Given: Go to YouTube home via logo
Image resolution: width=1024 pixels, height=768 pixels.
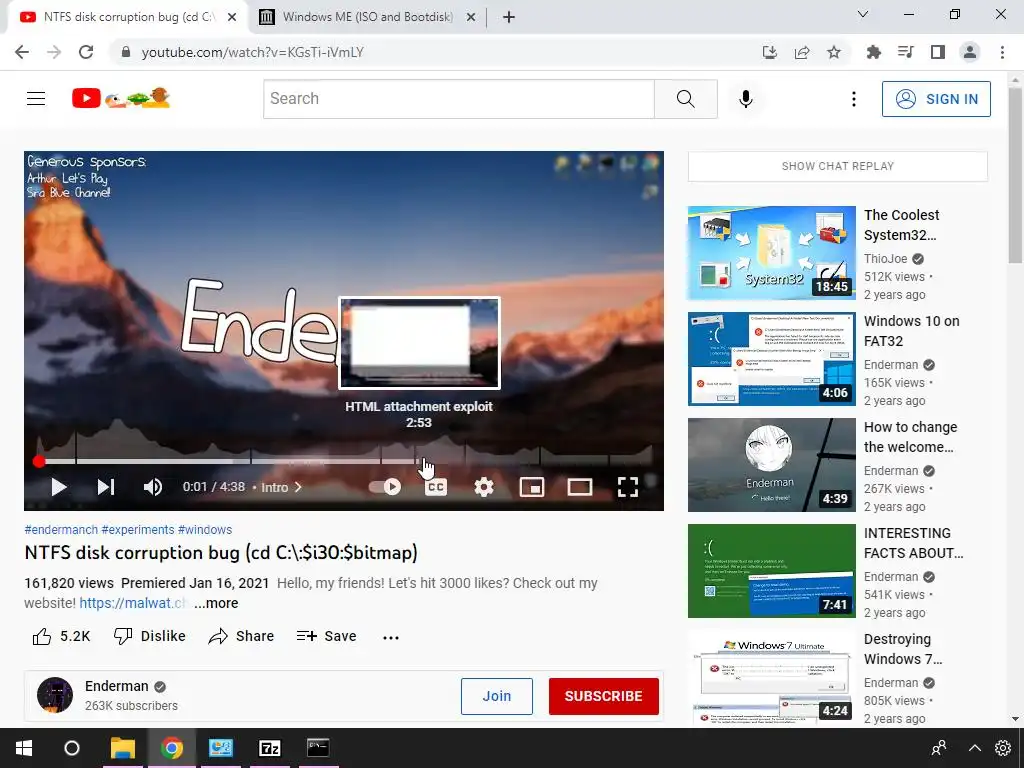Looking at the screenshot, I should click(x=121, y=99).
